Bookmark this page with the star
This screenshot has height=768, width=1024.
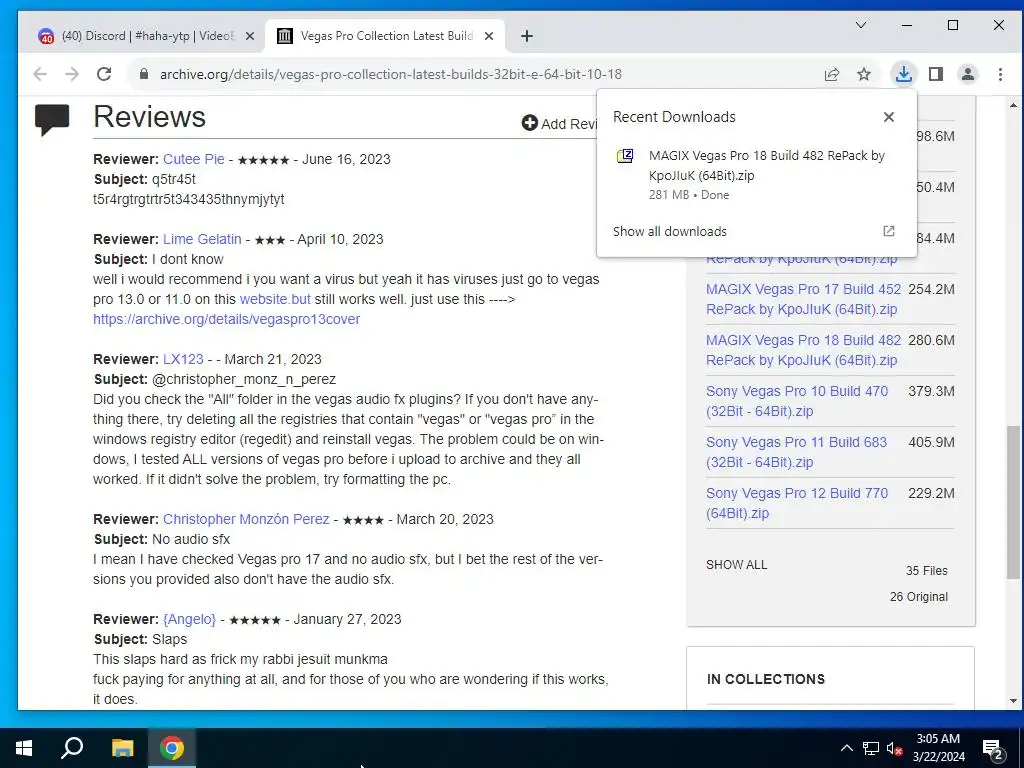[864, 74]
